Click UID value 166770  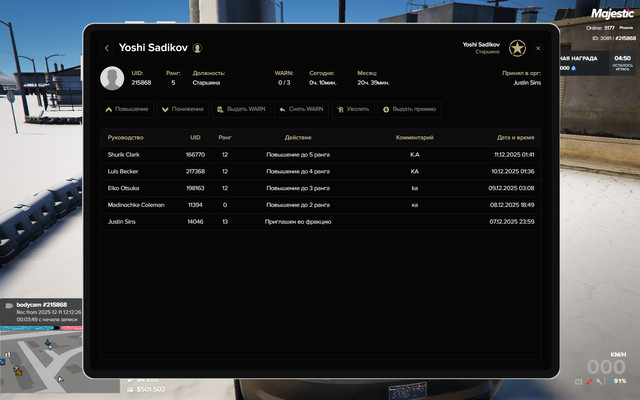point(195,155)
